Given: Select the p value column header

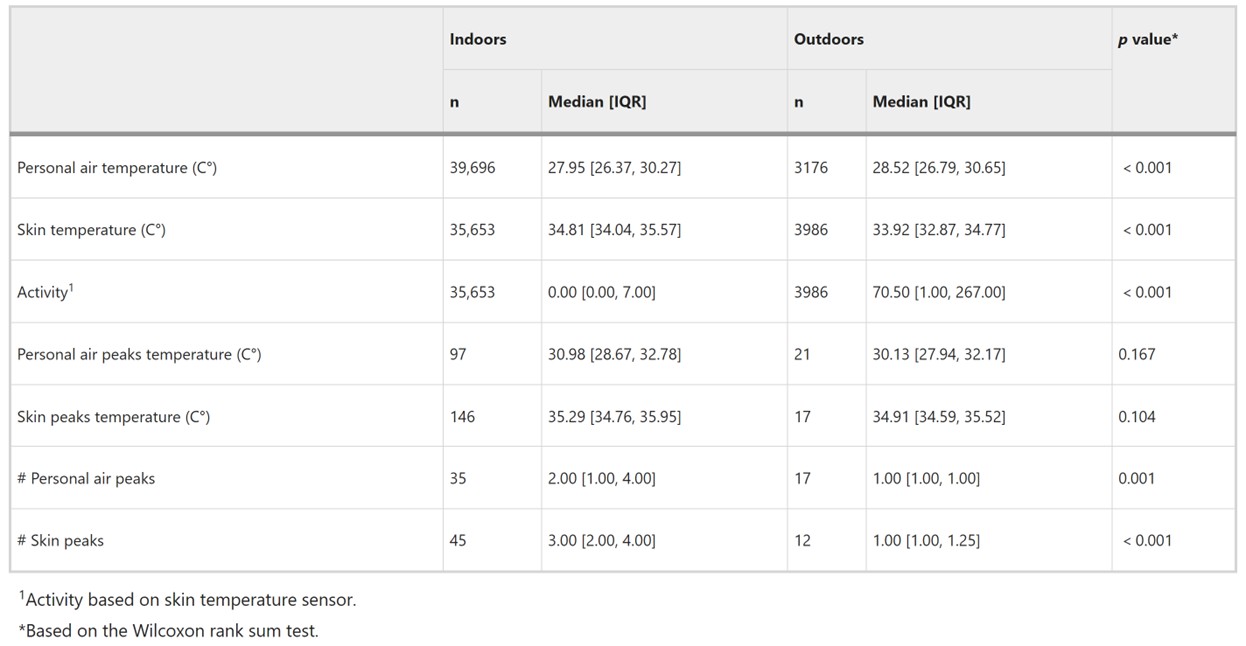Looking at the screenshot, I should [1147, 40].
